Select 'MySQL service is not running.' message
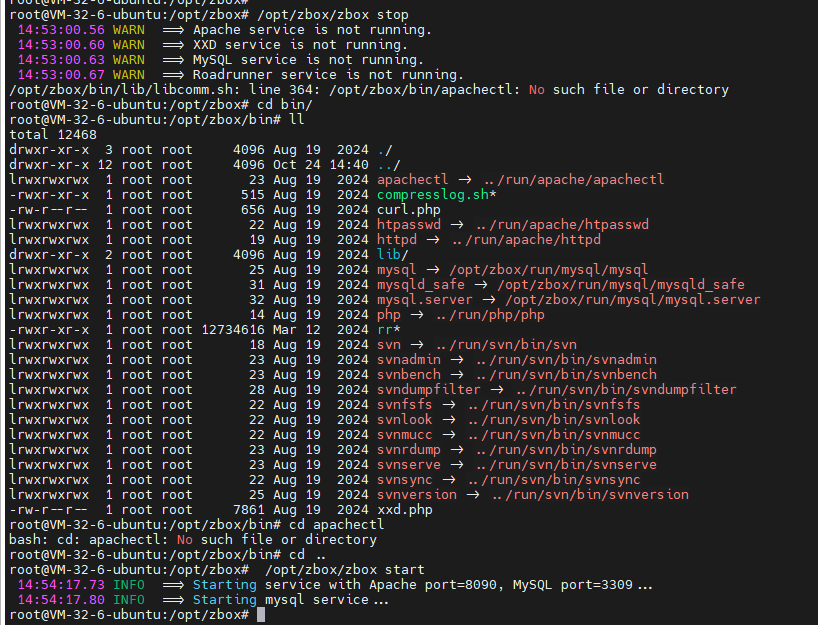Screen dimensions: 818x625 308,60
